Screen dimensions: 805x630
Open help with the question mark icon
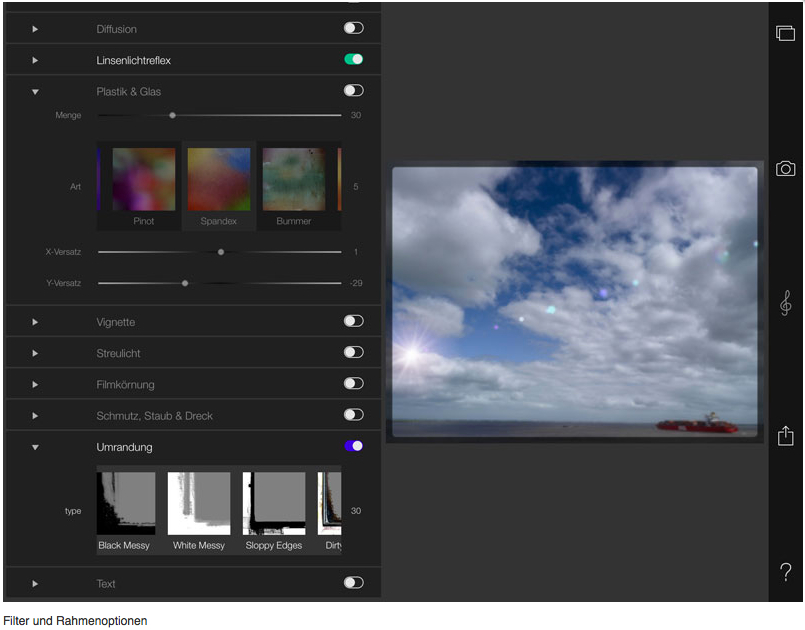click(785, 572)
